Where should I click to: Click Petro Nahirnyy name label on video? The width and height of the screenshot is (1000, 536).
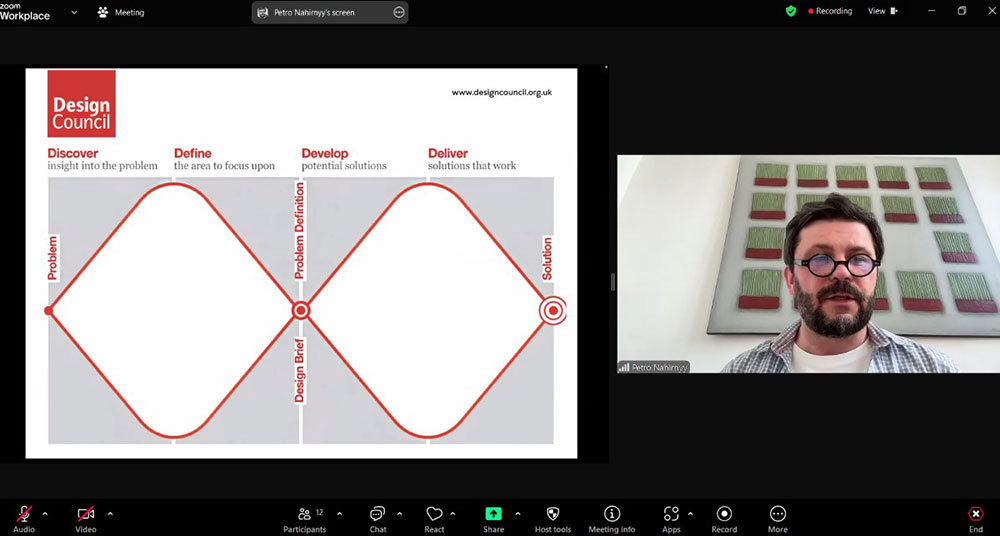click(x=654, y=368)
